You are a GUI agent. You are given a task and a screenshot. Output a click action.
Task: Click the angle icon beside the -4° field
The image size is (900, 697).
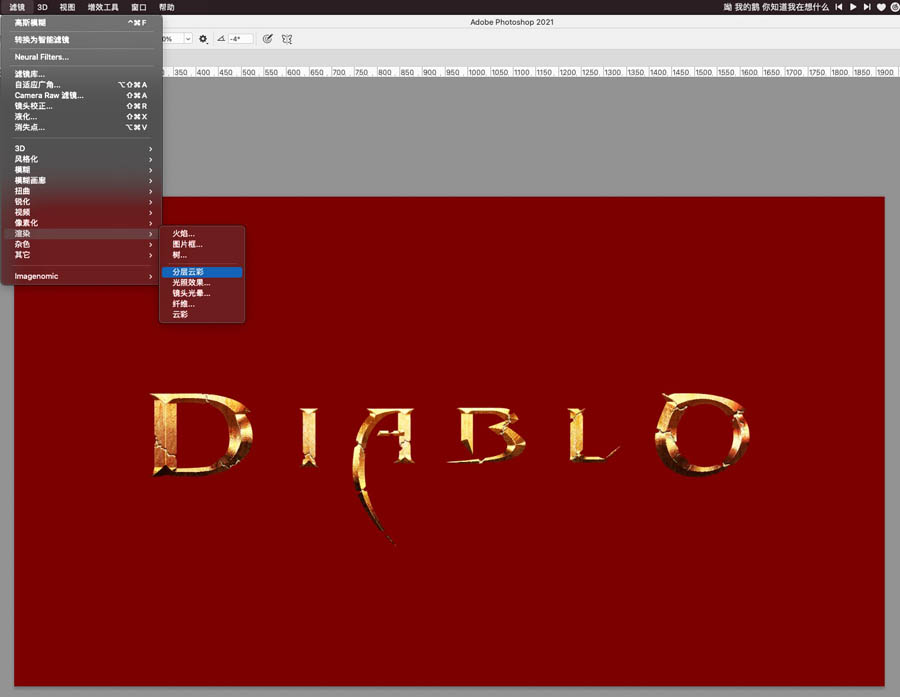220,39
